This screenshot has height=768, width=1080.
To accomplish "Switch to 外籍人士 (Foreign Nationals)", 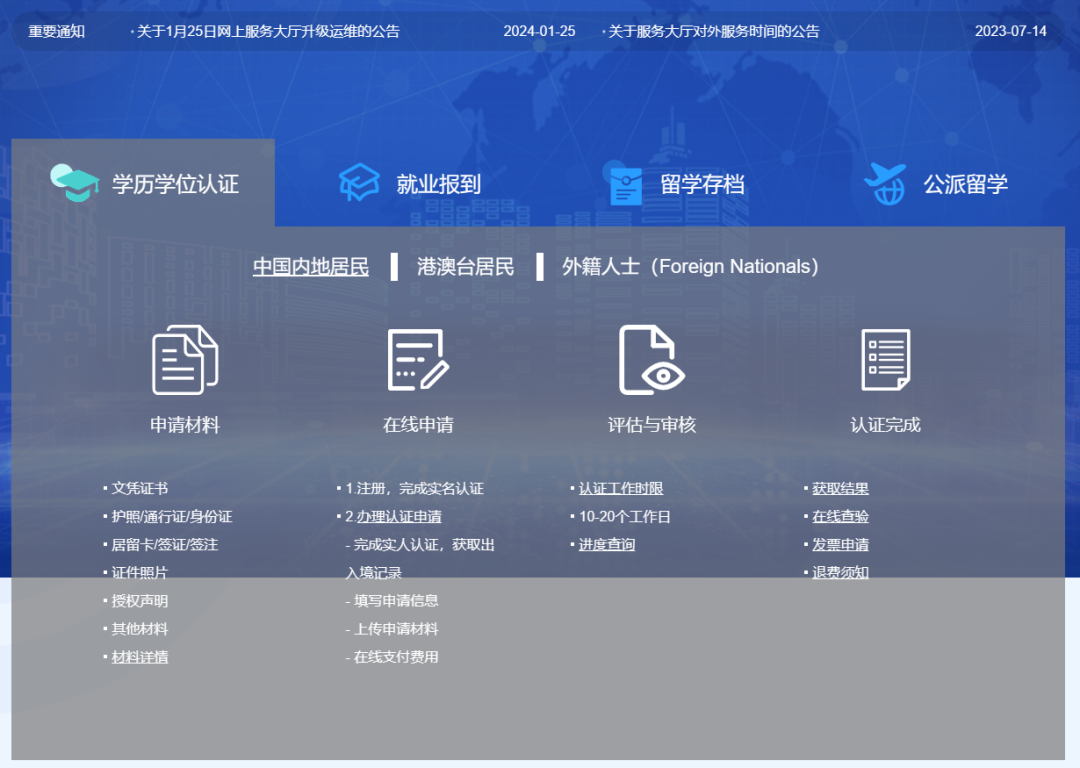I will [690, 267].
